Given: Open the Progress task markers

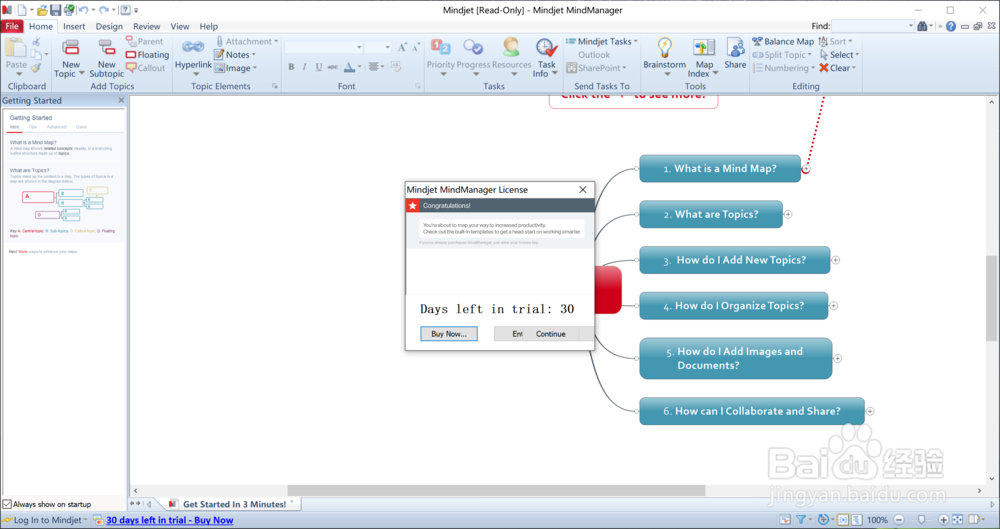Looking at the screenshot, I should point(473,56).
